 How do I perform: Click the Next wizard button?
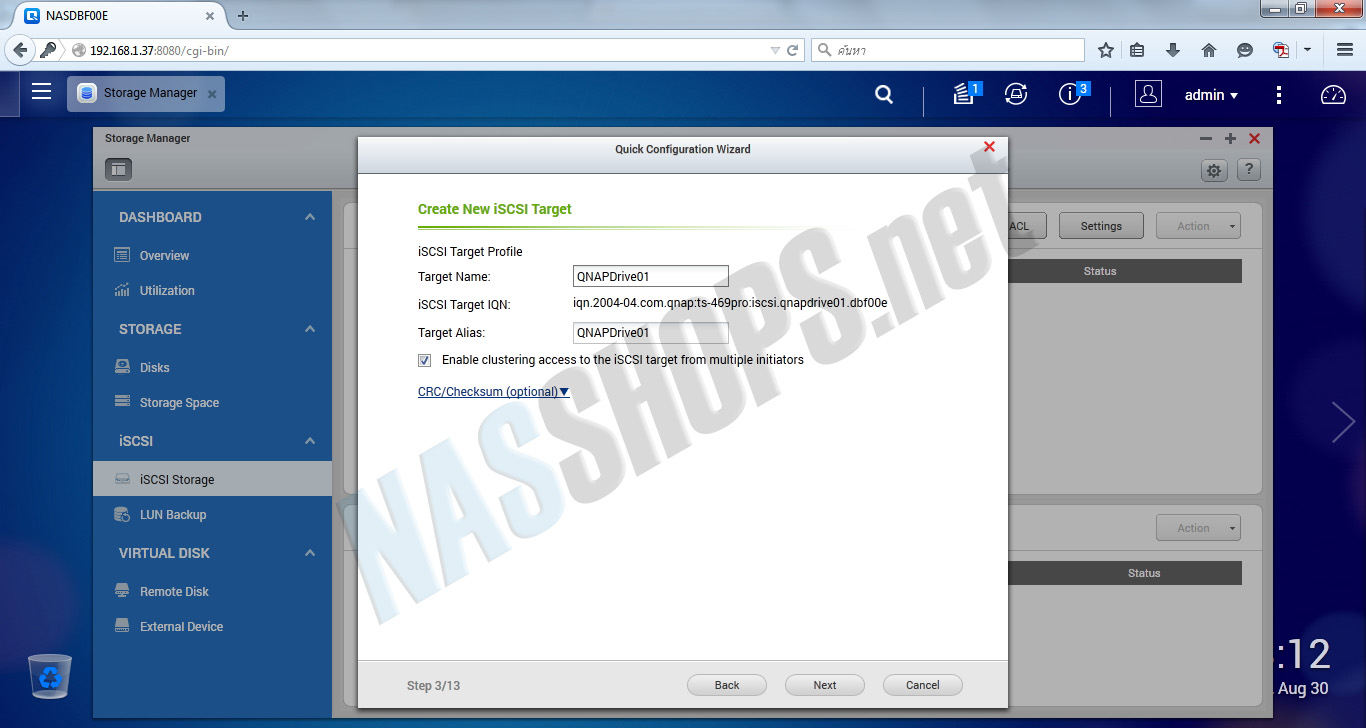[x=825, y=685]
